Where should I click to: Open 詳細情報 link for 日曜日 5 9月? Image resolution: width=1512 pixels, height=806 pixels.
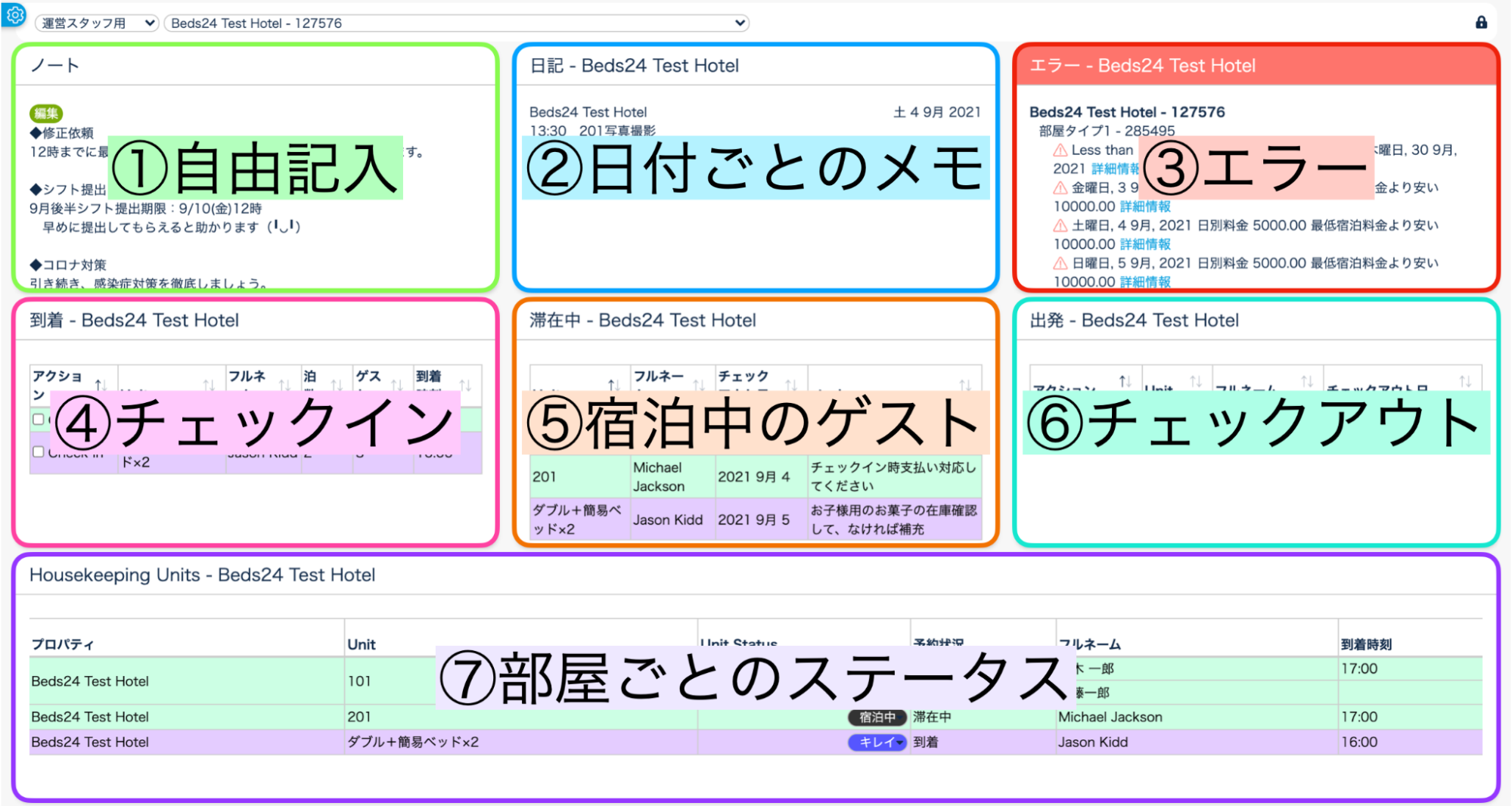pos(1145,282)
